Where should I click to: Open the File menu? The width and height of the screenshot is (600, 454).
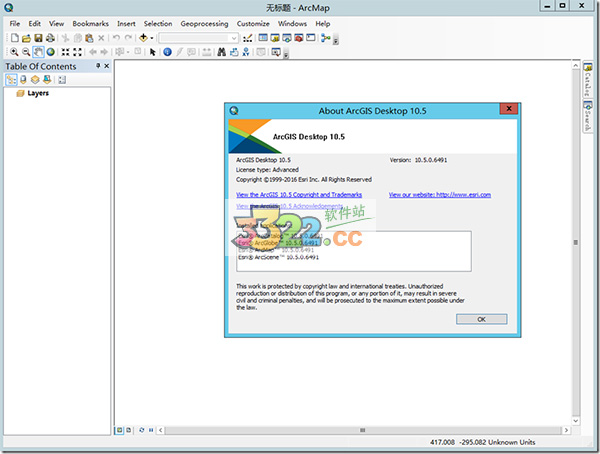[x=15, y=24]
